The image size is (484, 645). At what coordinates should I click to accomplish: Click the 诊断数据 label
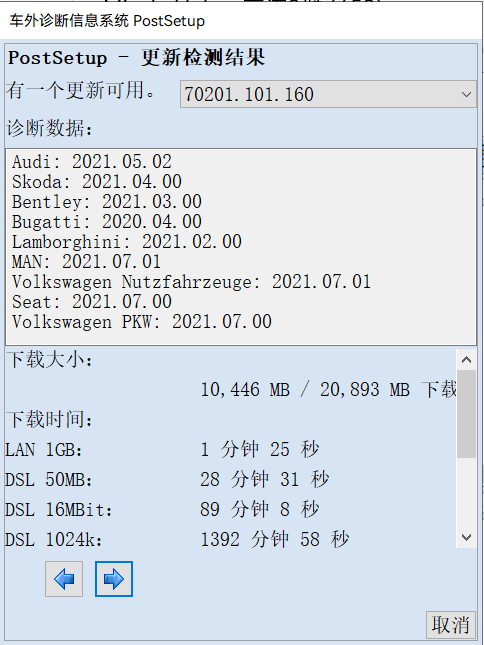(49, 128)
